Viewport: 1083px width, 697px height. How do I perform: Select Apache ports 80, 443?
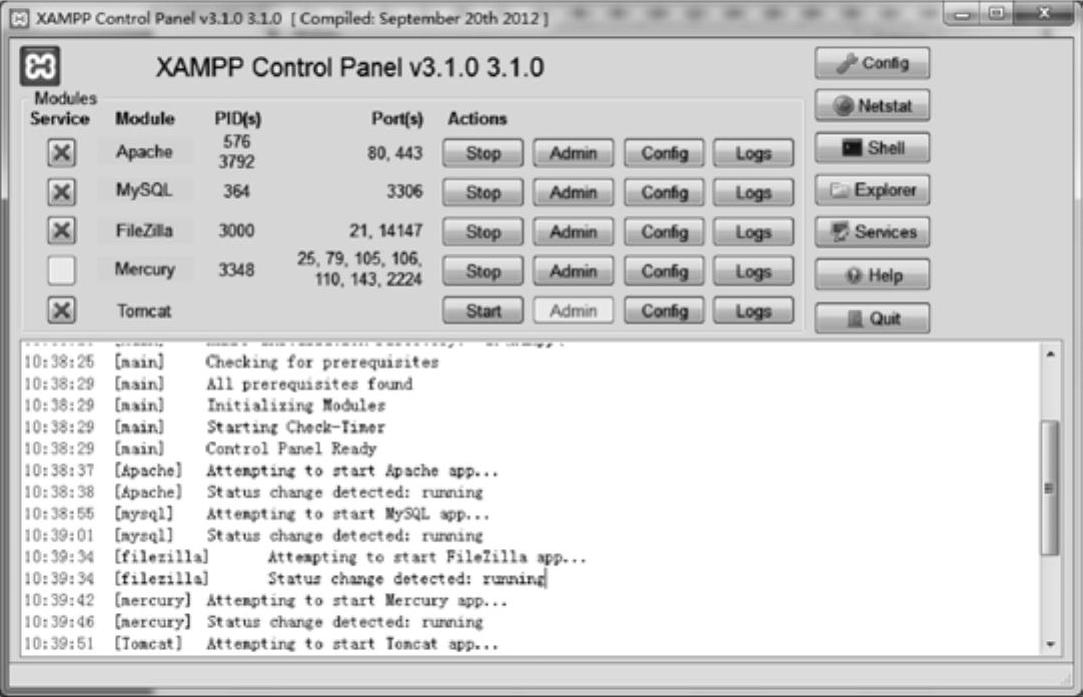pos(394,153)
